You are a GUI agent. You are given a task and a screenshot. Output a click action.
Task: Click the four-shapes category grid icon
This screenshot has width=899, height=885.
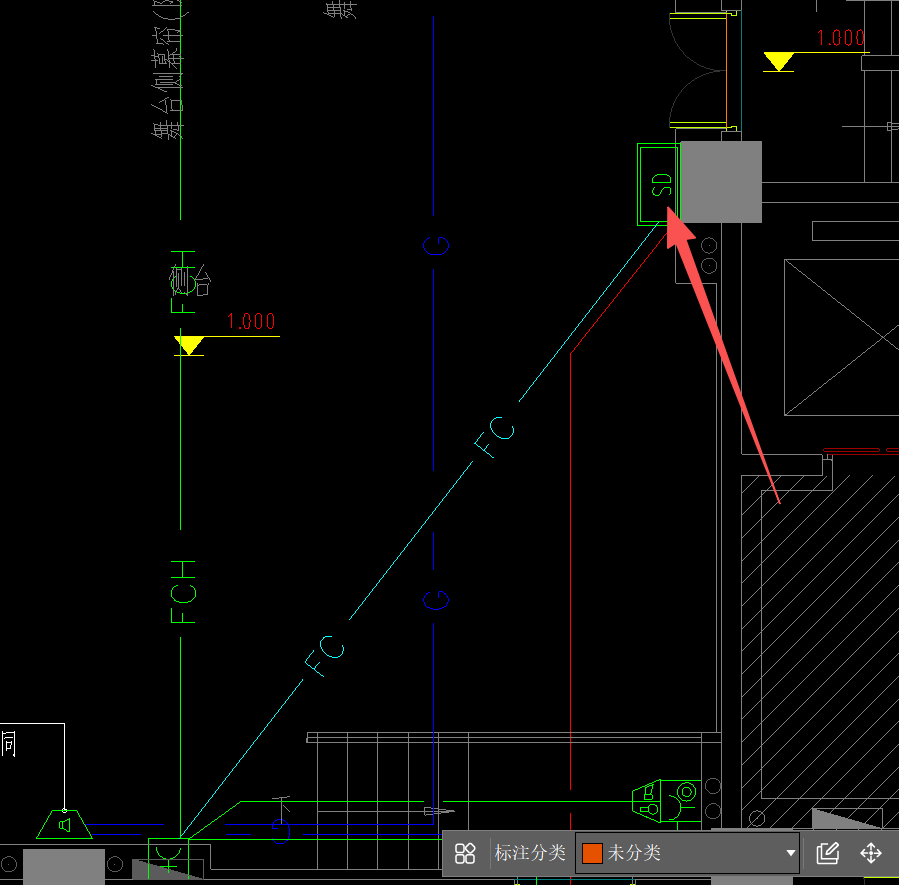(x=464, y=853)
